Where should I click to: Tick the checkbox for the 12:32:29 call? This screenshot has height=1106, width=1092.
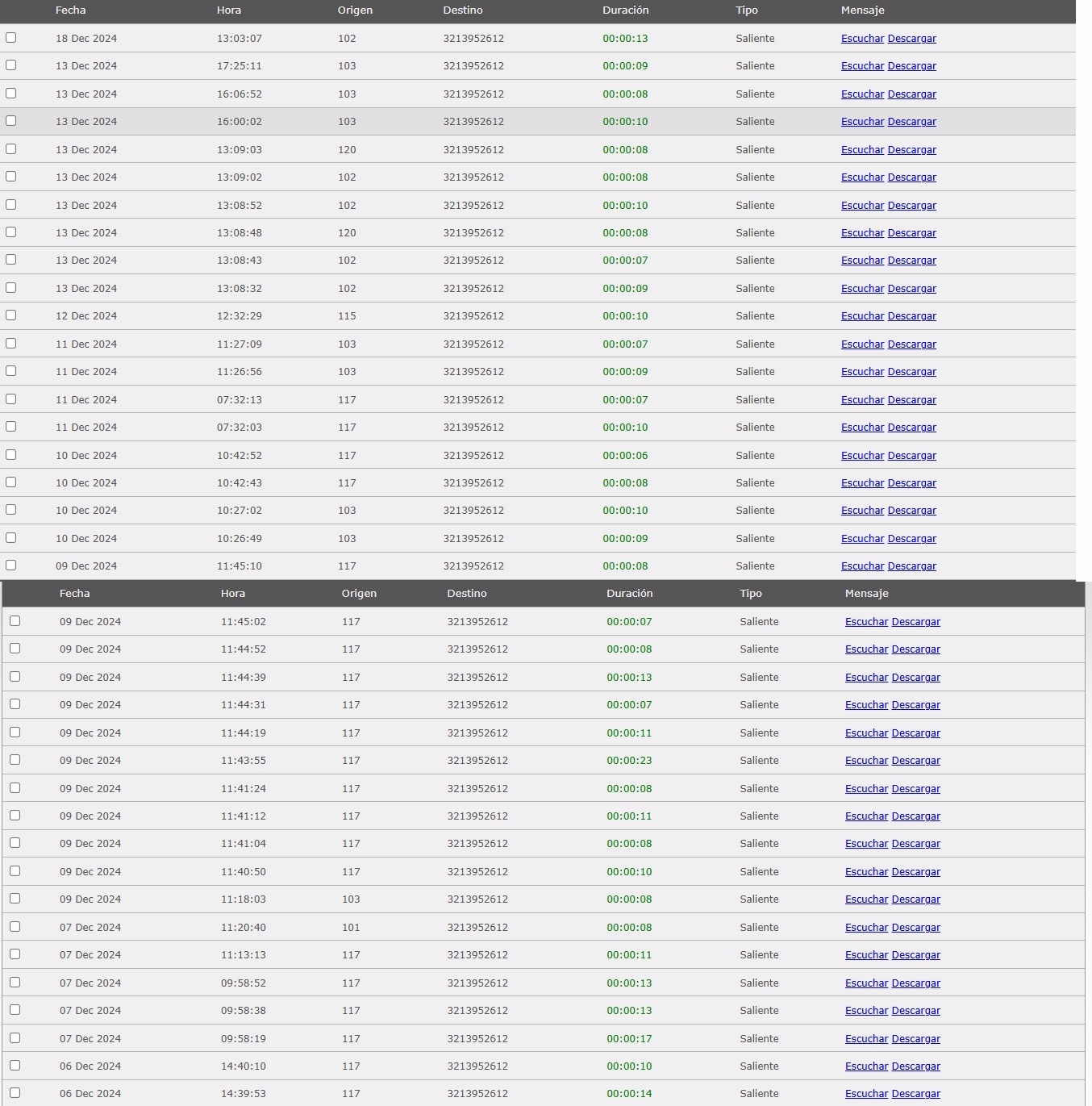10,315
